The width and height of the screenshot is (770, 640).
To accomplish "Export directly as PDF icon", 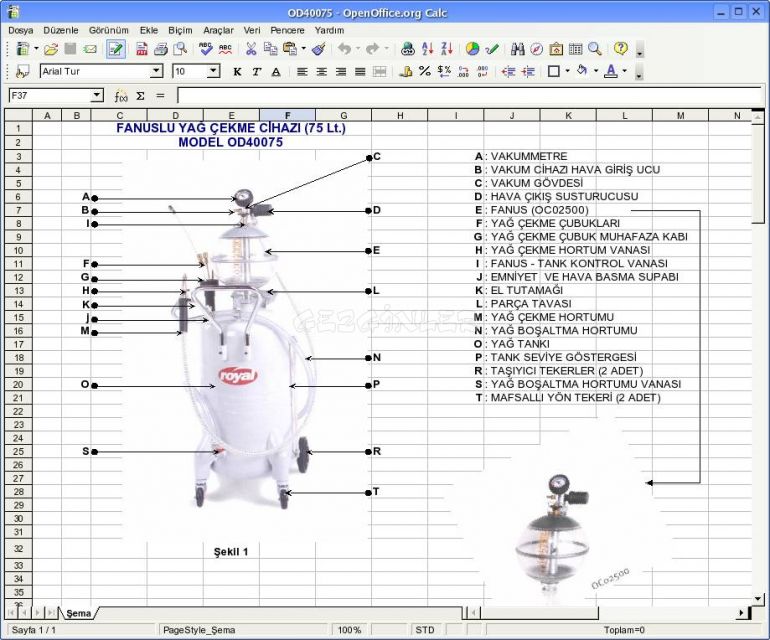I will (x=142, y=49).
